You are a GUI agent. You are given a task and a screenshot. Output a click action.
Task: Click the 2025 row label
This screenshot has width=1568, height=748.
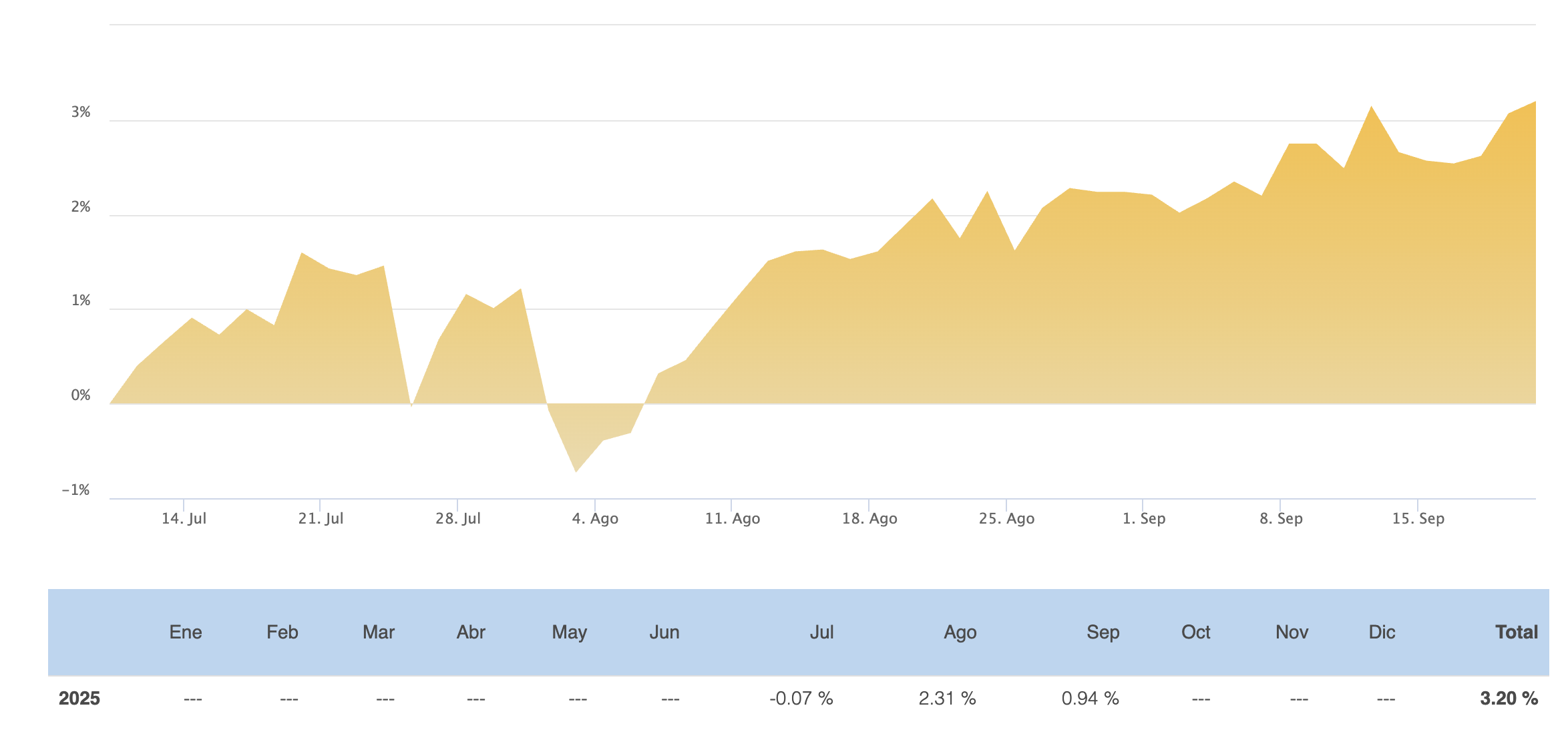click(79, 698)
